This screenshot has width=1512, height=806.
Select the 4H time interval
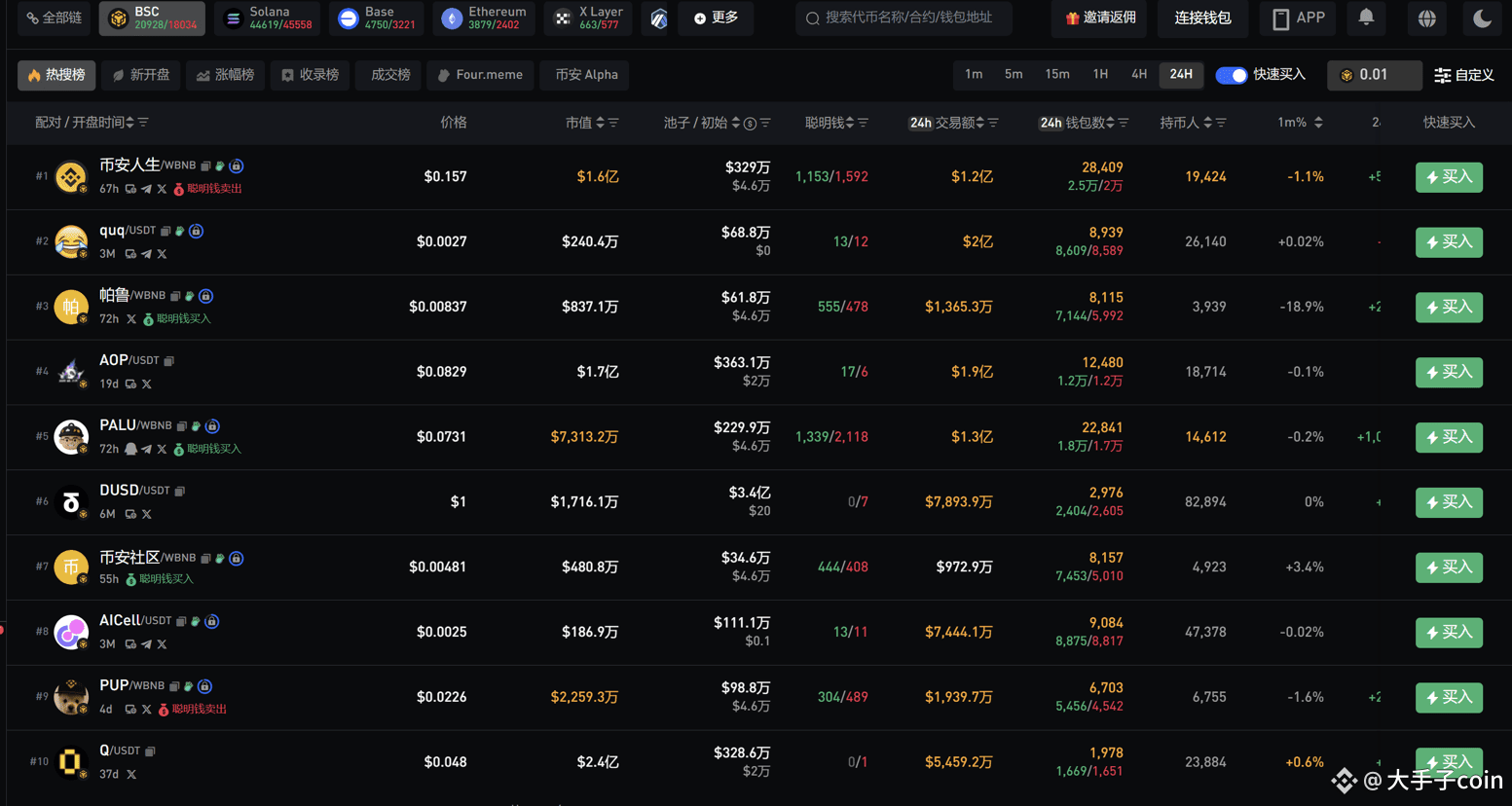pos(1139,75)
